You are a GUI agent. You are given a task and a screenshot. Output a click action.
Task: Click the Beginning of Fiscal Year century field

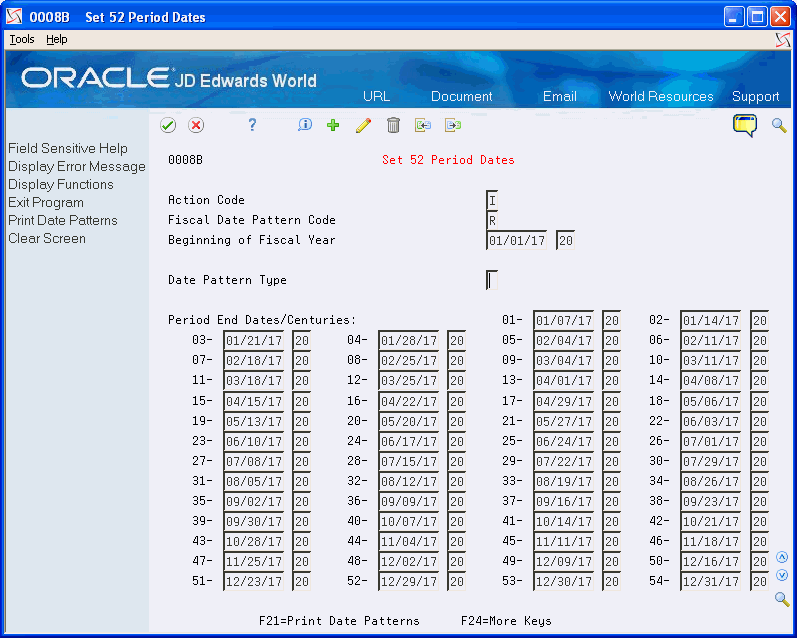565,240
